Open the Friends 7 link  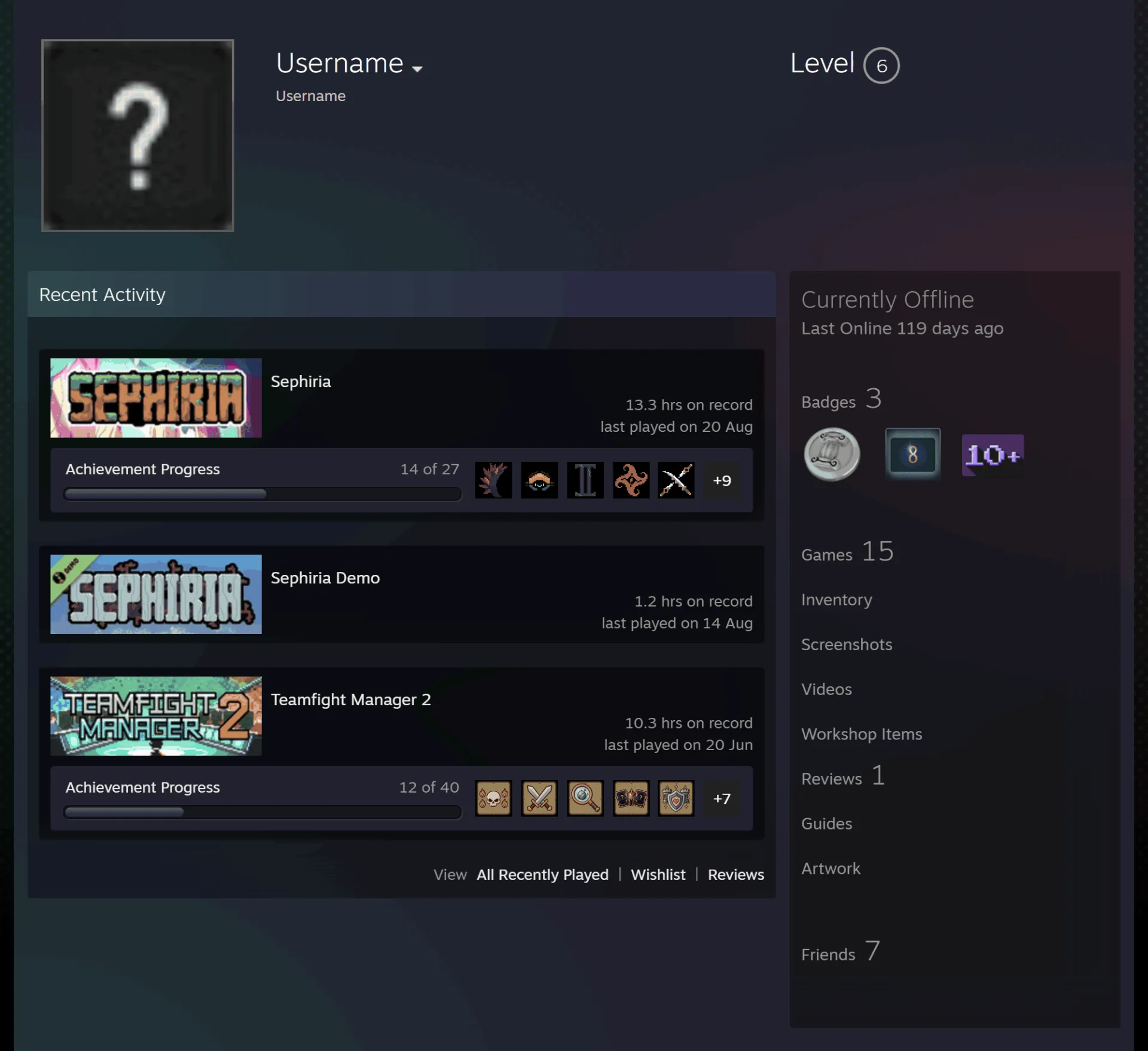click(x=841, y=951)
